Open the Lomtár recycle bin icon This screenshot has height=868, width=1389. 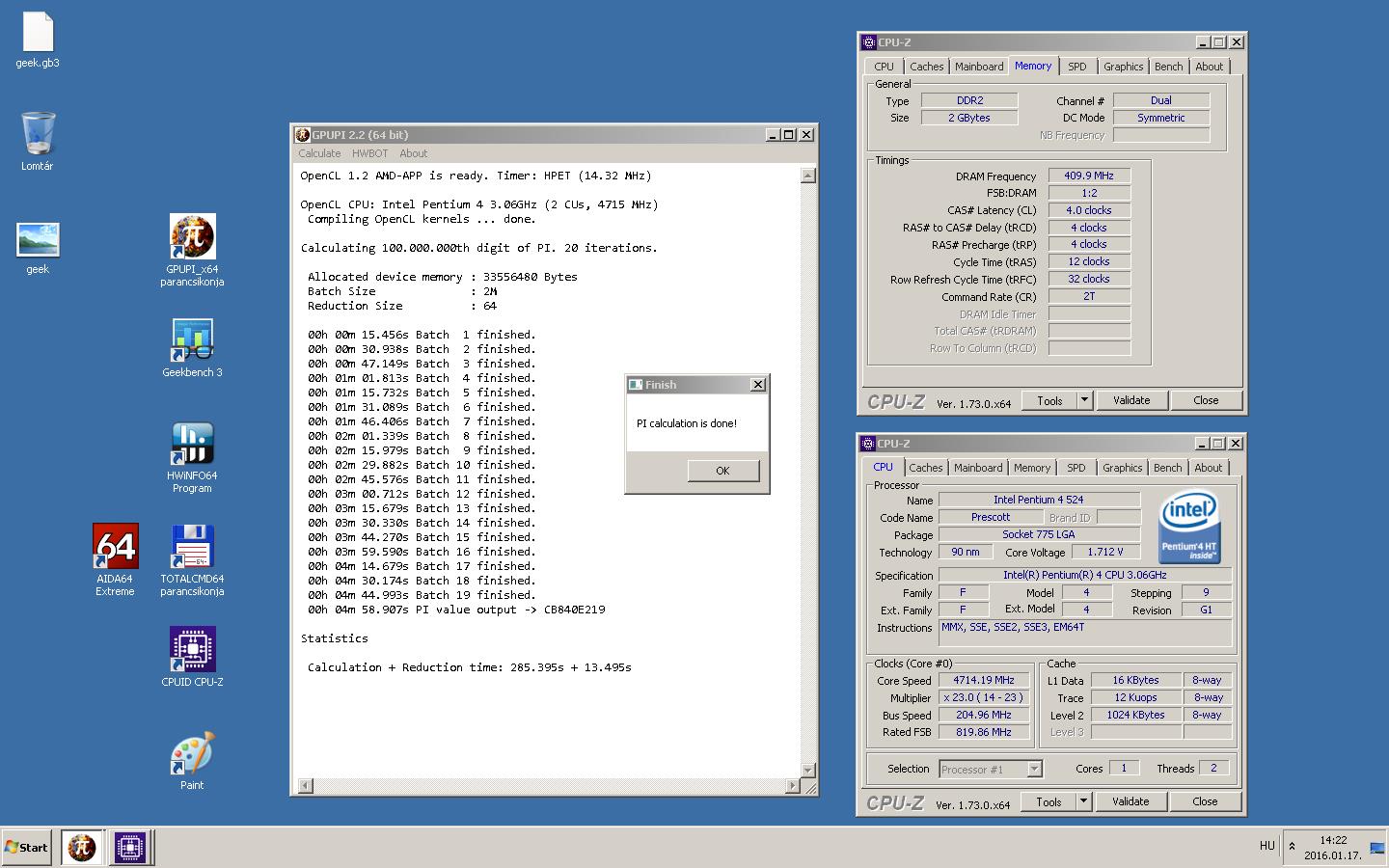(x=38, y=134)
